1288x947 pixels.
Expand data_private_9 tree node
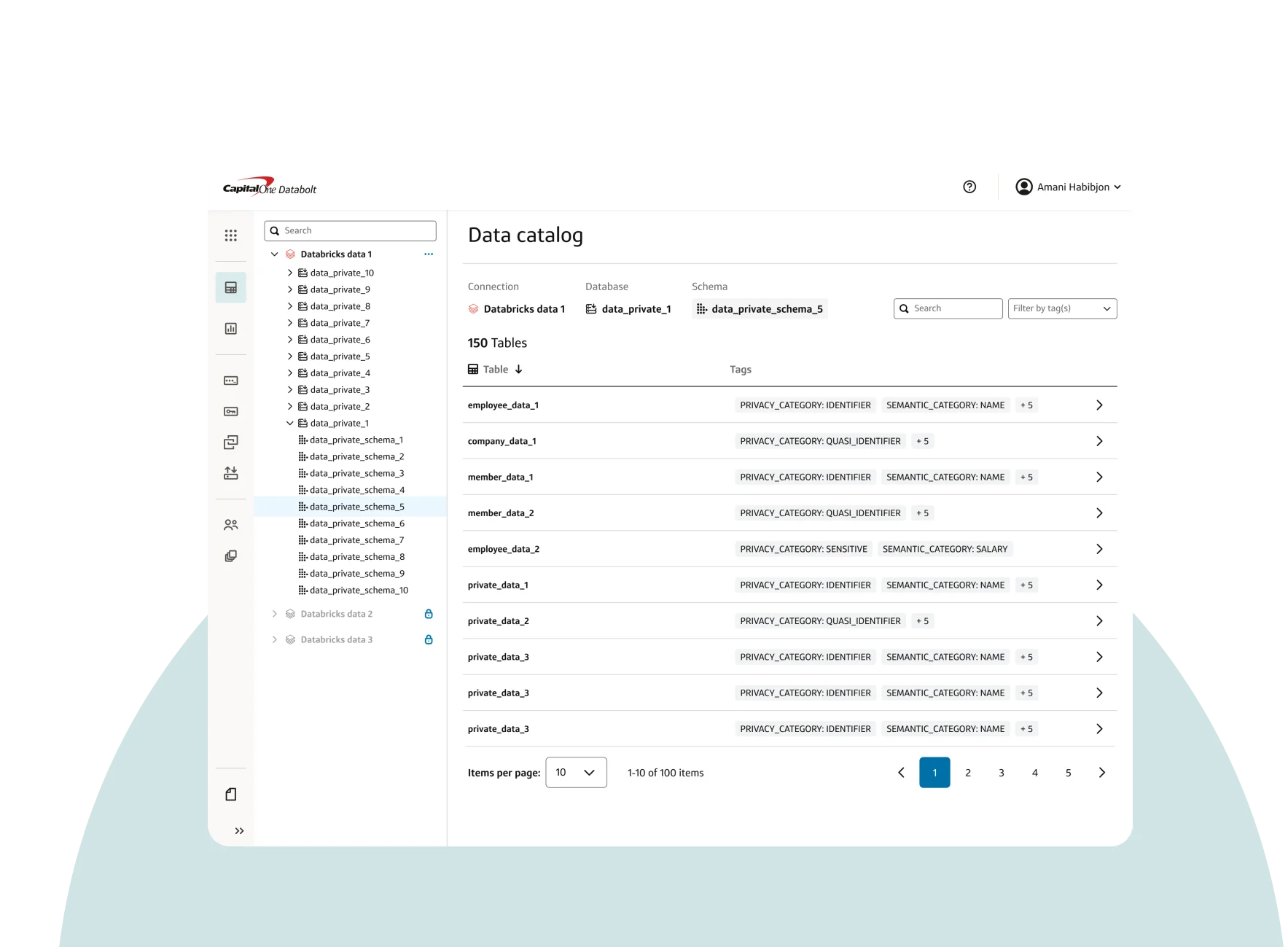tap(289, 289)
